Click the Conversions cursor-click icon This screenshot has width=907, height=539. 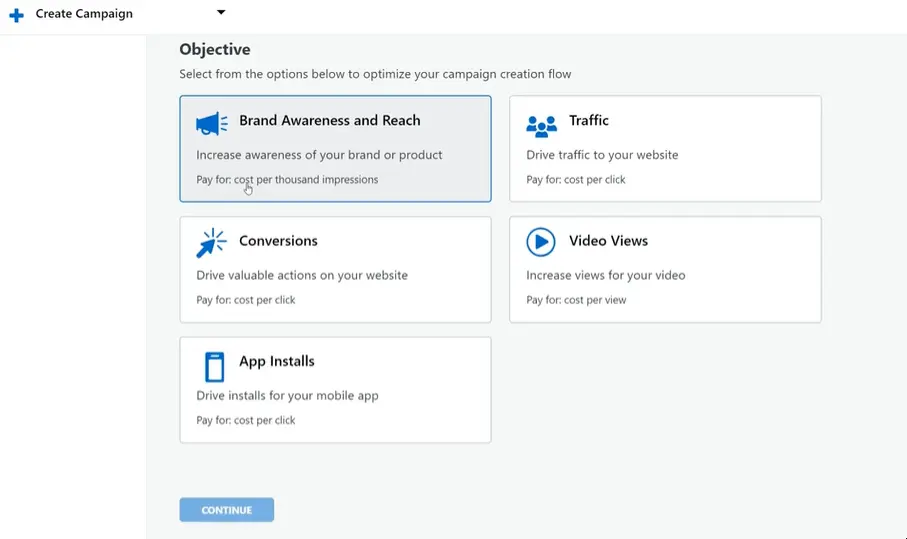pos(212,244)
